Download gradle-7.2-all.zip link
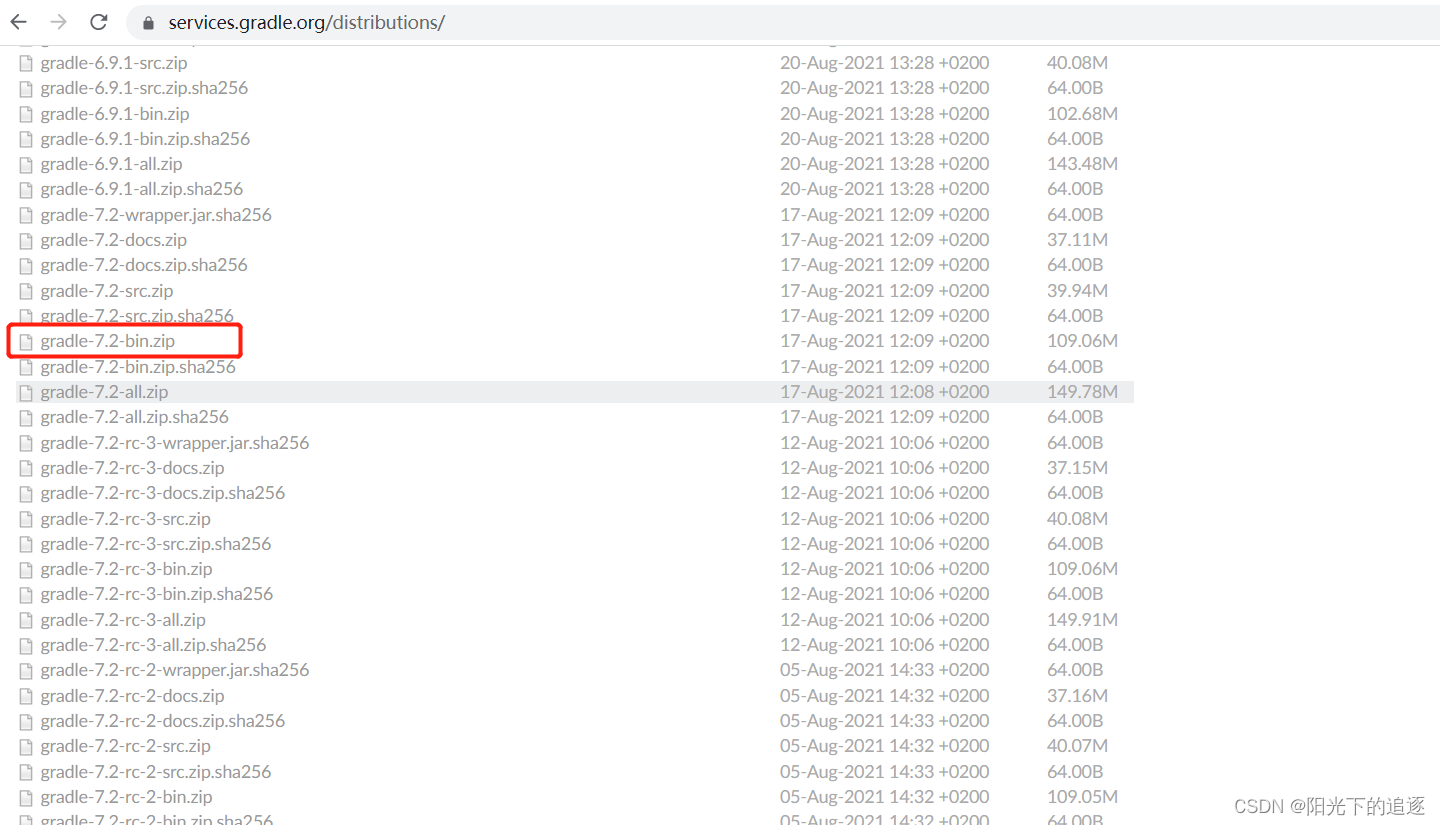 pos(104,392)
